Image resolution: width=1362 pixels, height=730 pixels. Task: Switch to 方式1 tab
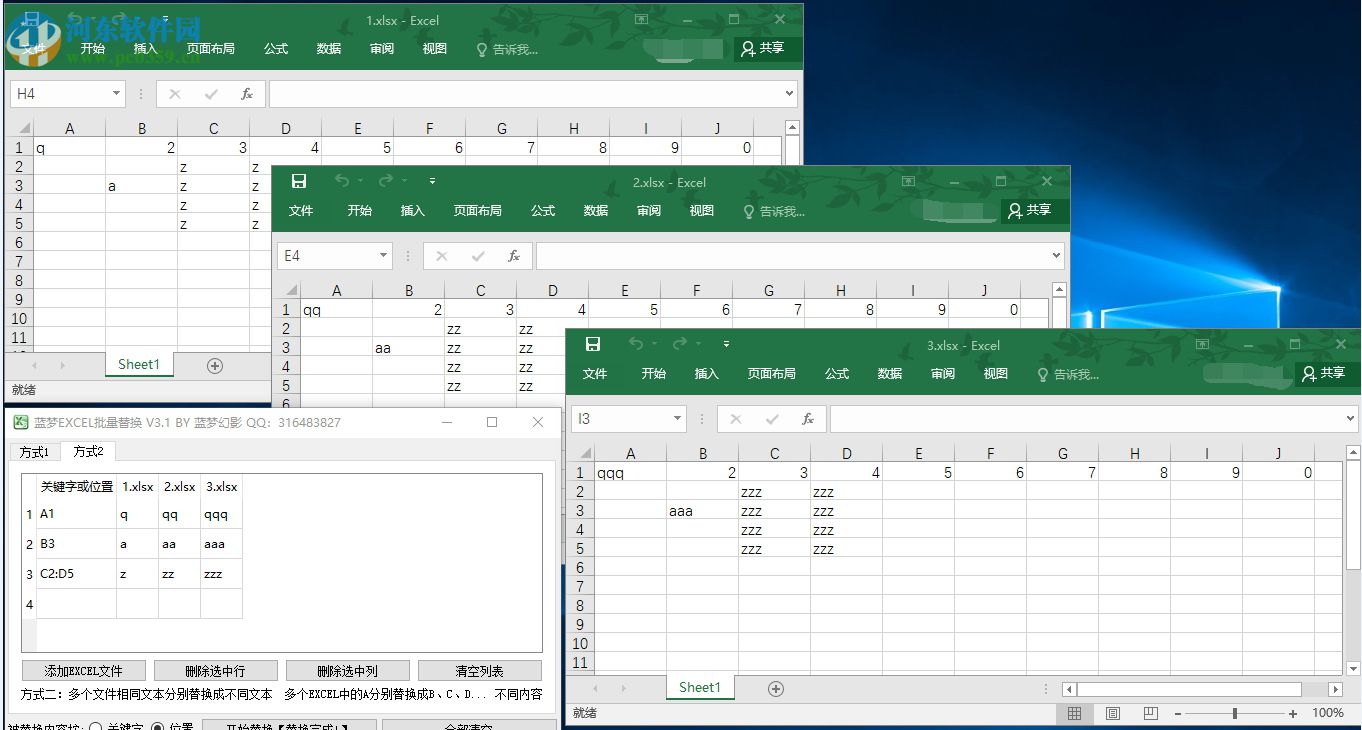pyautogui.click(x=34, y=452)
